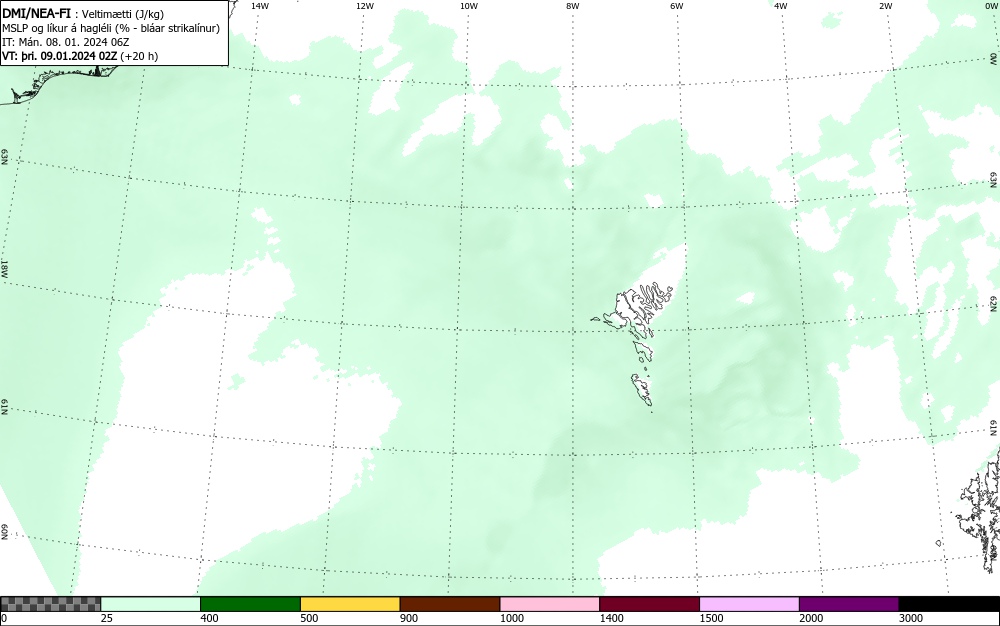Click the legend value 1400
Image resolution: width=1000 pixels, height=626 pixels.
coord(611,618)
